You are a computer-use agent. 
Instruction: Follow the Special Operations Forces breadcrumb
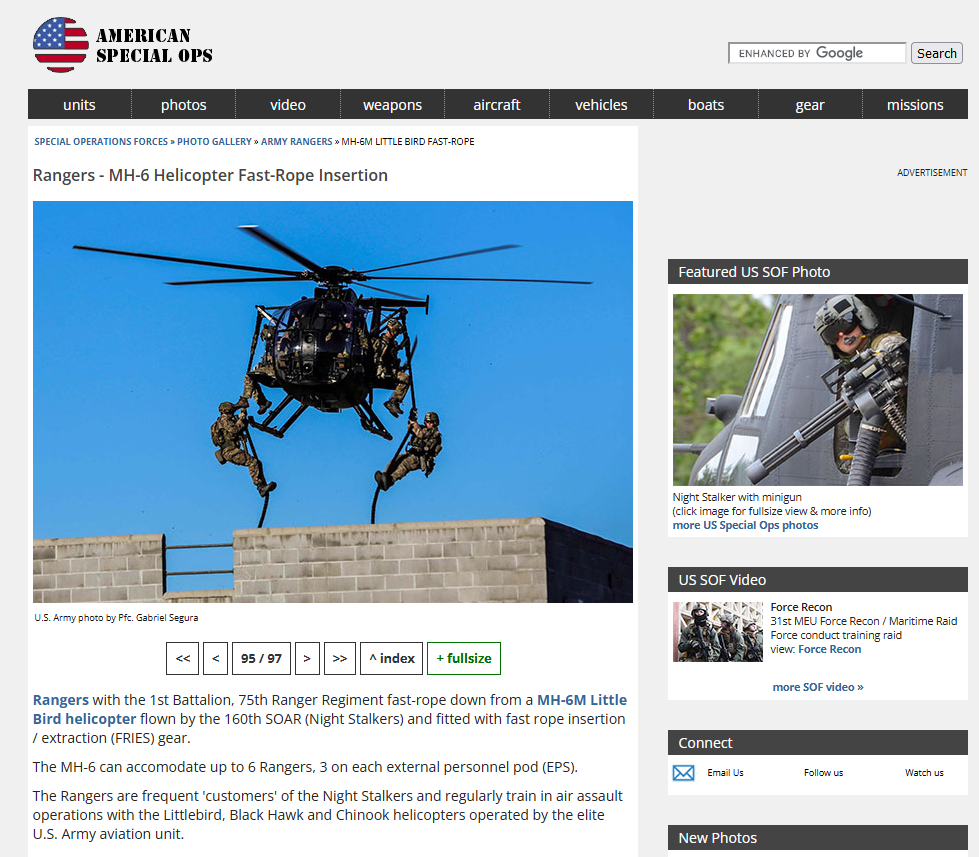tap(101, 142)
